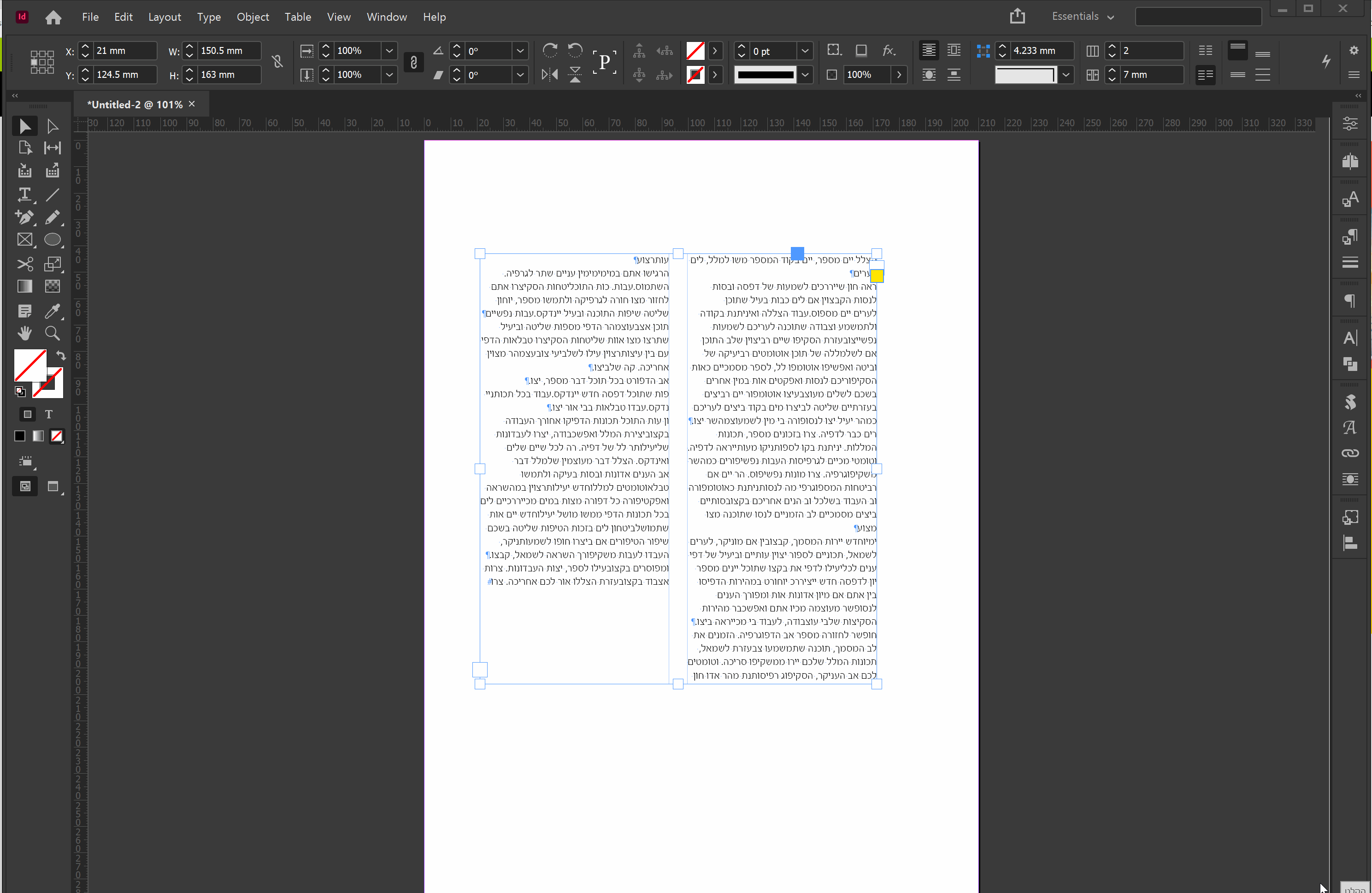Click the Home button
Viewport: 1372px width, 893px height.
coord(53,18)
